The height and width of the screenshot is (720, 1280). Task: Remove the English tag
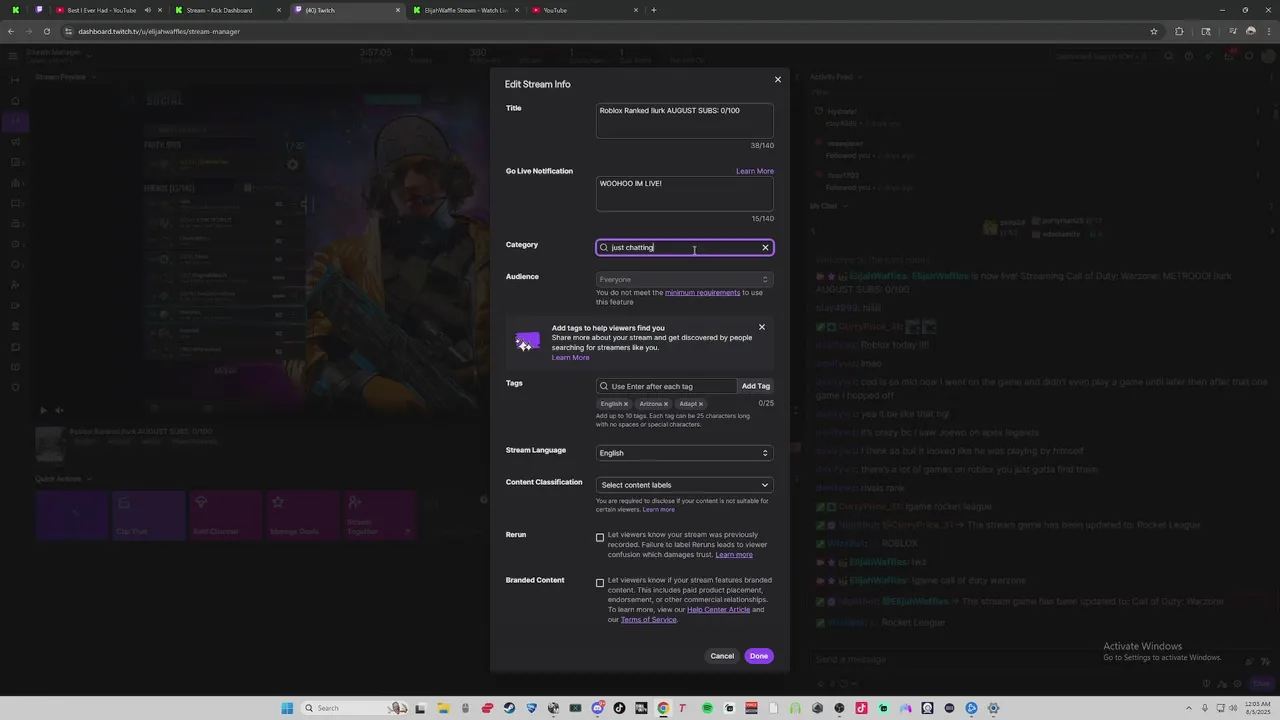[626, 404]
